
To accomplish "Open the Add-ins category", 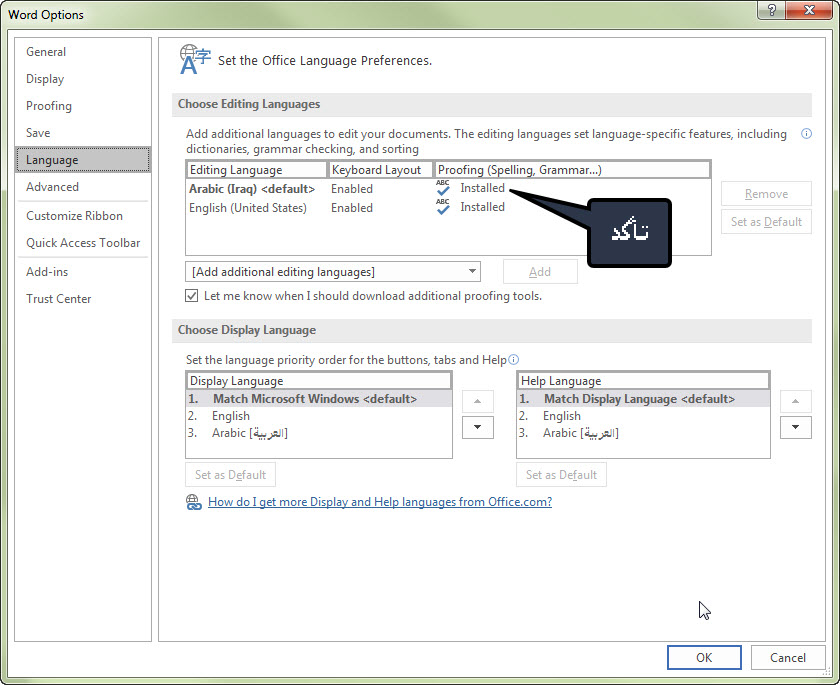I will coord(83,272).
